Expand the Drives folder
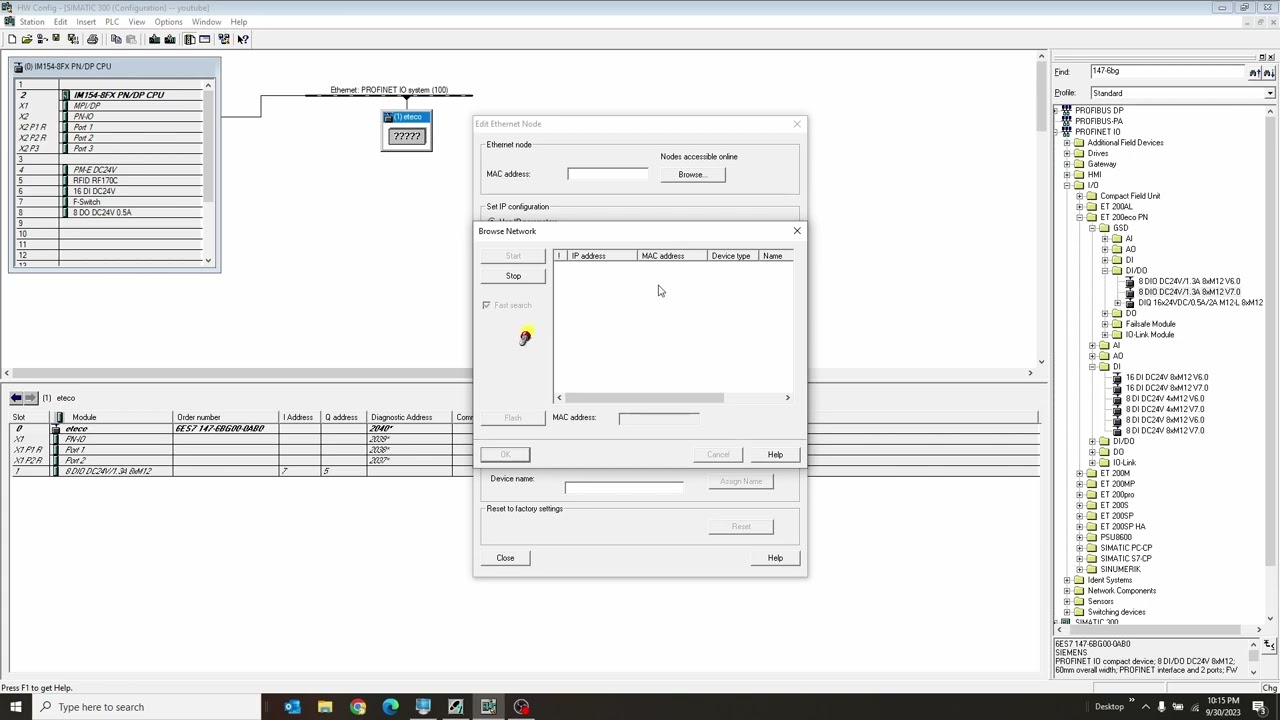Image resolution: width=1280 pixels, height=720 pixels. click(x=1067, y=153)
